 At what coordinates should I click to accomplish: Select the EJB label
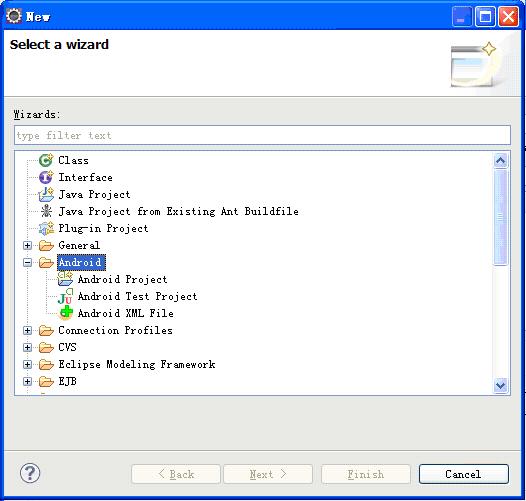coord(67,382)
